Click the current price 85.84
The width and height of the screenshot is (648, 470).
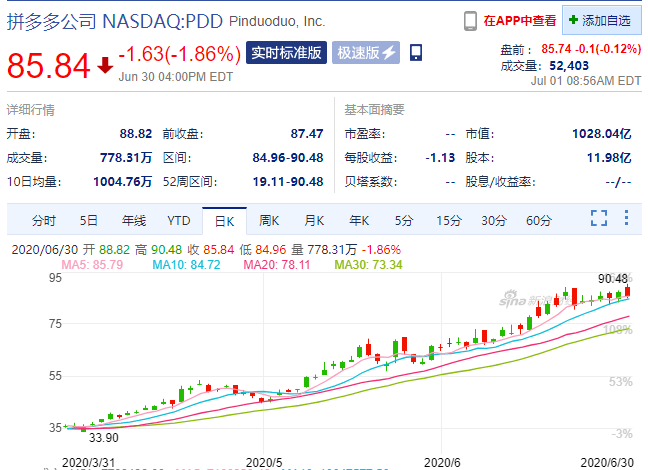tap(49, 65)
